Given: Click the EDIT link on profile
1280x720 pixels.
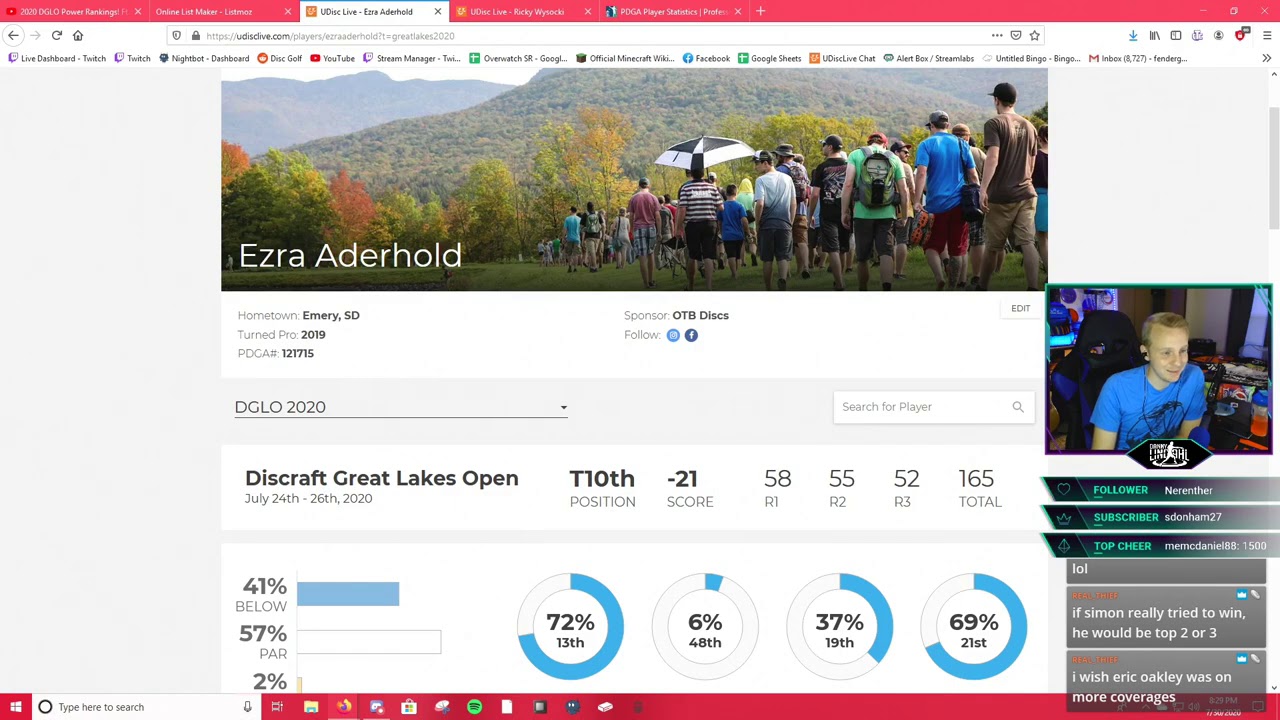Looking at the screenshot, I should click(1020, 308).
